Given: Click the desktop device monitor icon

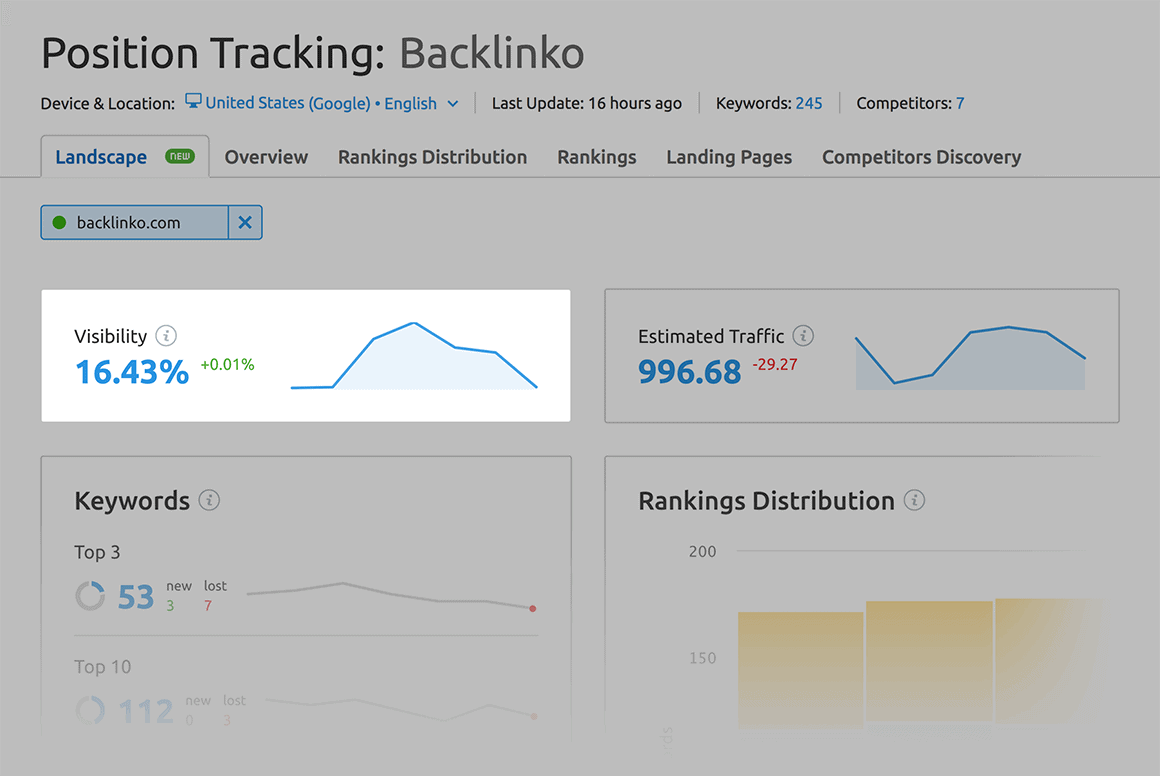Looking at the screenshot, I should pos(193,101).
